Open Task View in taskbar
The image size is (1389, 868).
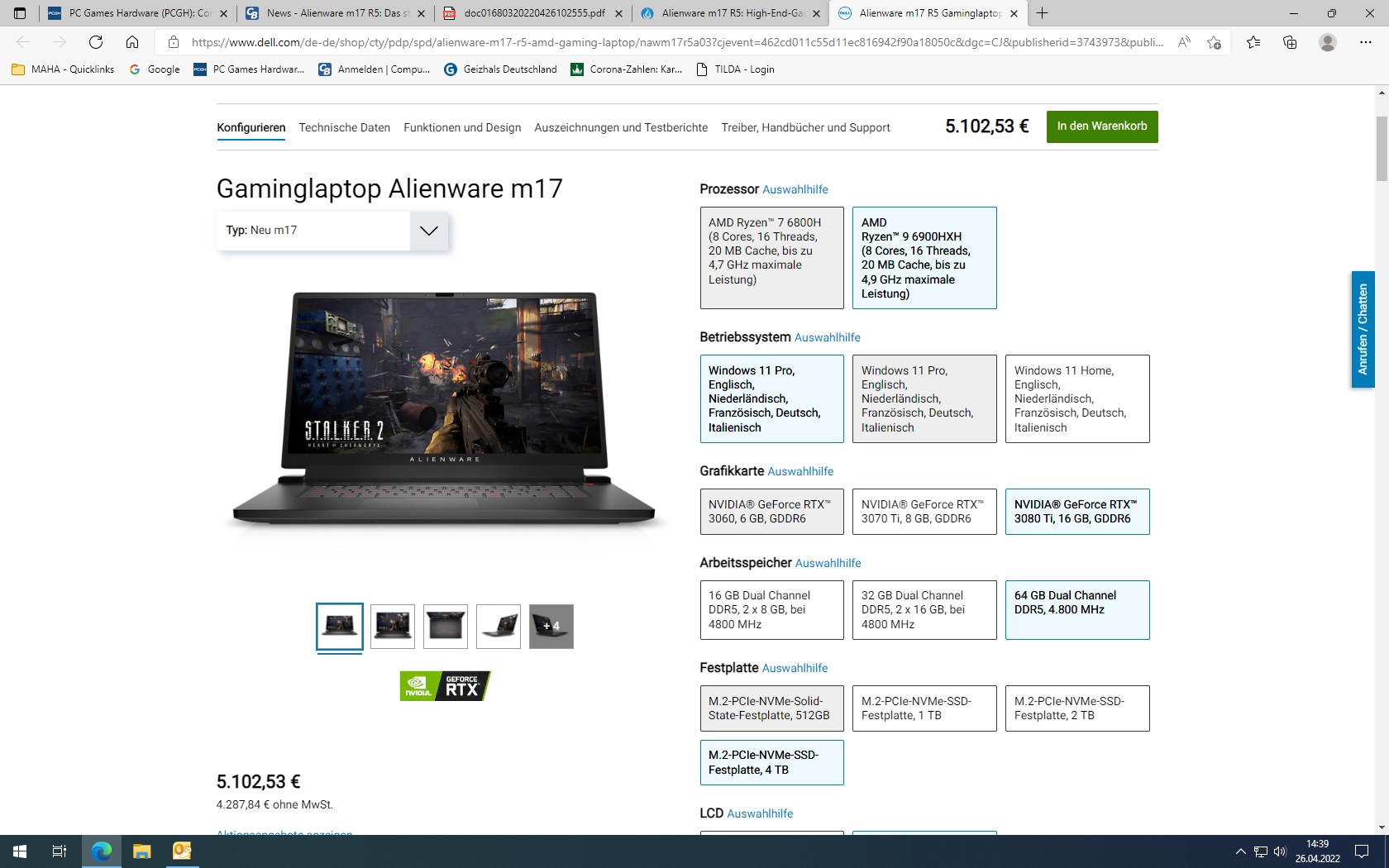coord(60,851)
